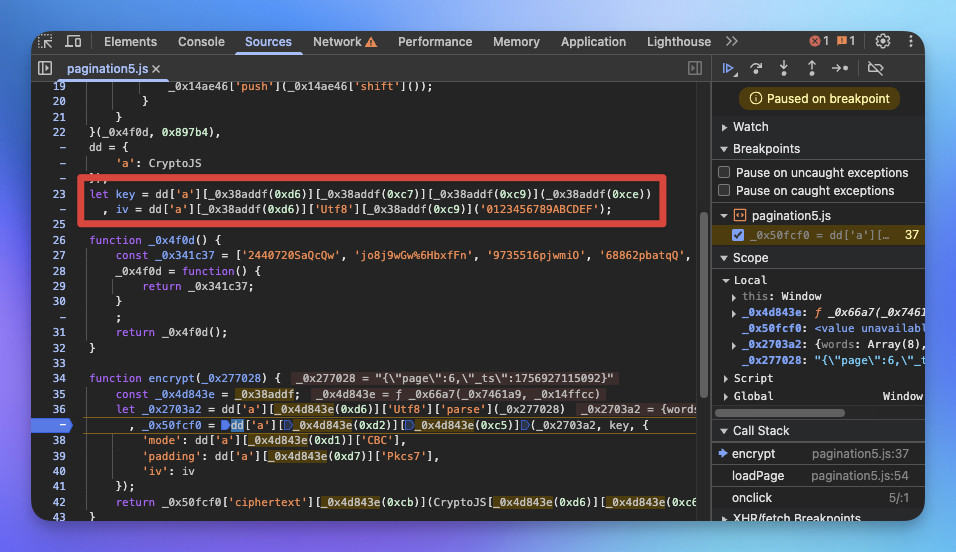Expand the Script scope
The image size is (956, 552).
pos(726,378)
